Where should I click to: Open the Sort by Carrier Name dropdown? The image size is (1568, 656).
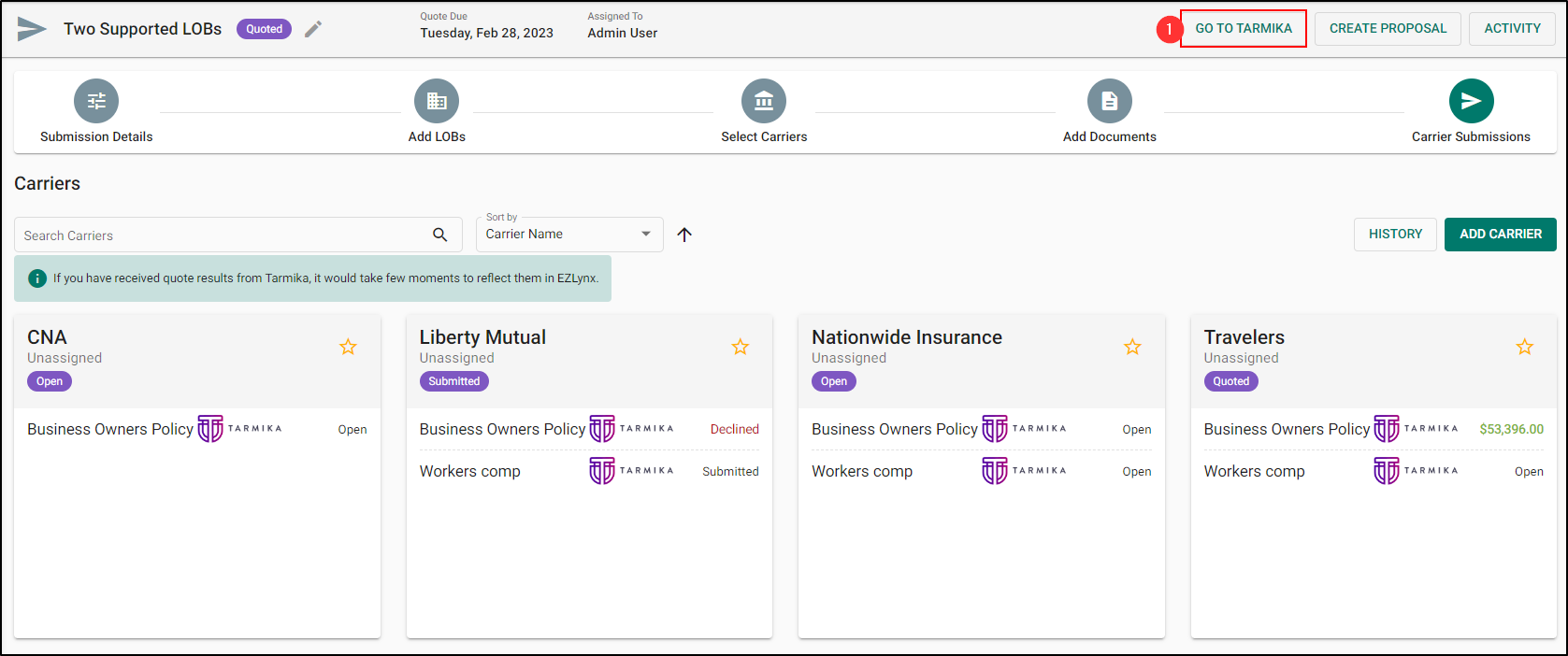(569, 235)
